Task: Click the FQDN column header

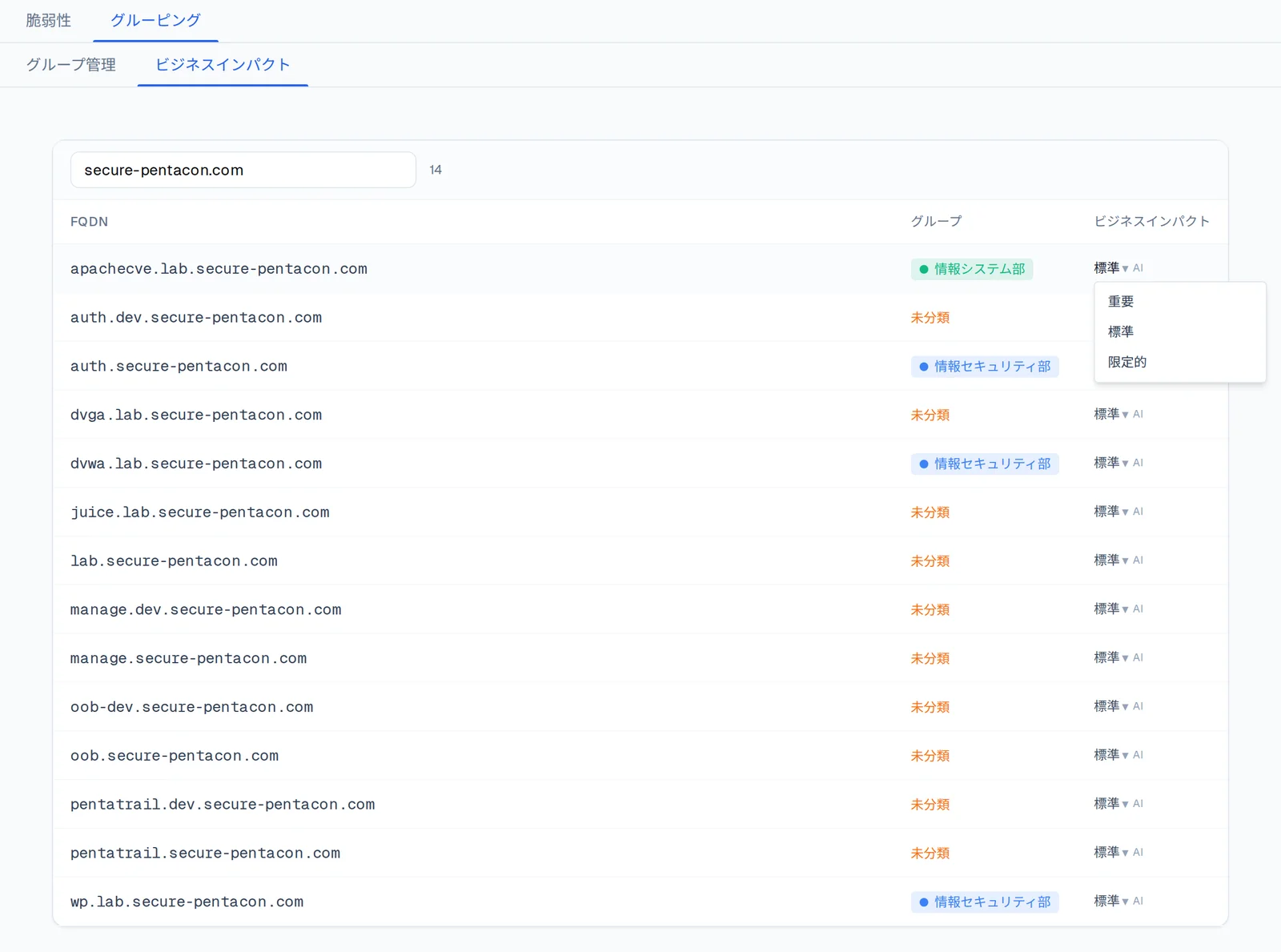Action: [x=89, y=222]
